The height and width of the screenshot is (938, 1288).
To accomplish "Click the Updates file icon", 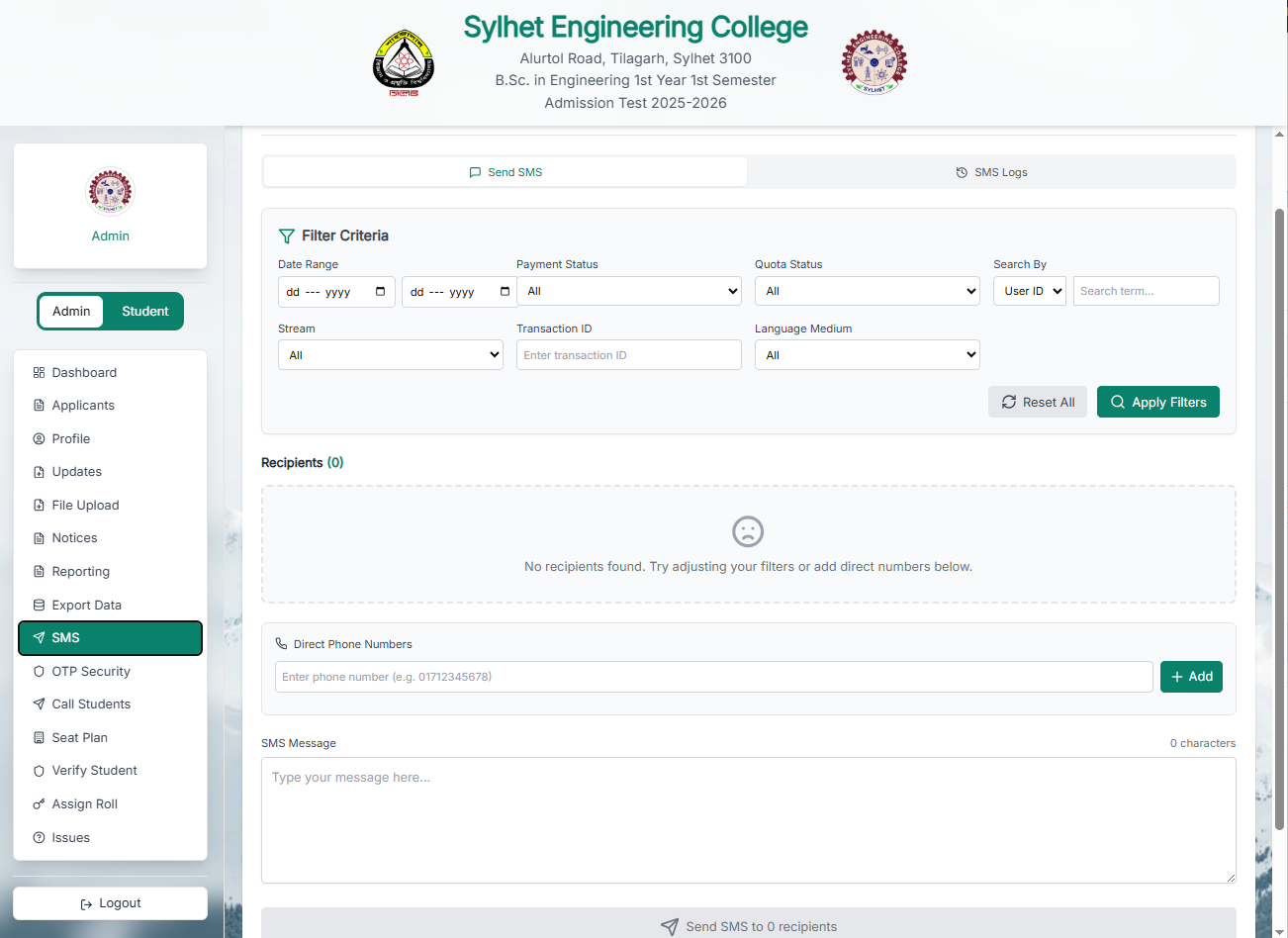I will [x=39, y=472].
